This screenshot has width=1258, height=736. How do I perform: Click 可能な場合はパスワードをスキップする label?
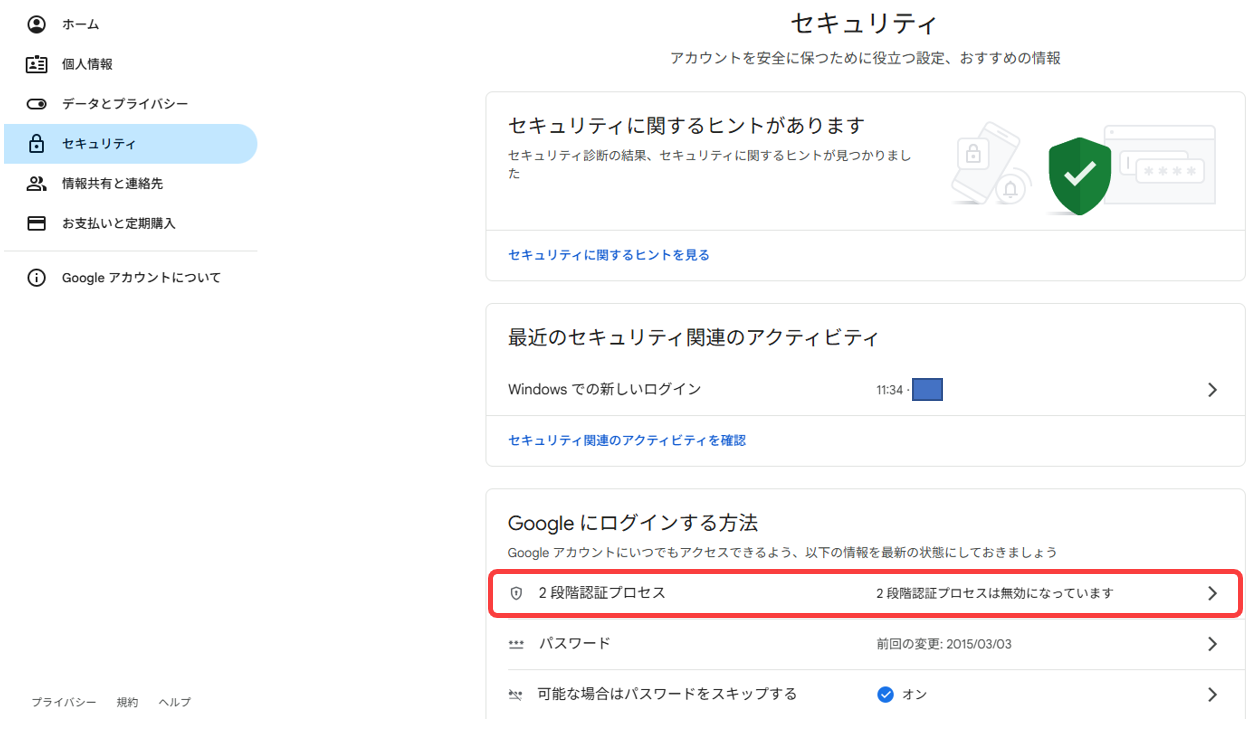(x=667, y=694)
